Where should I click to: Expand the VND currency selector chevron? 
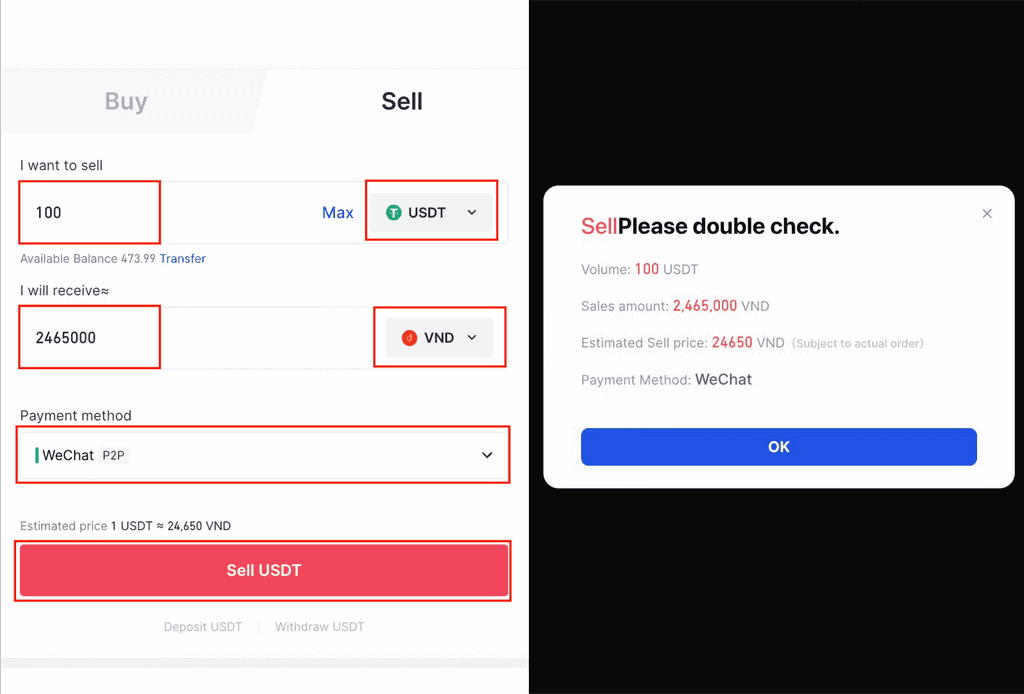click(x=472, y=338)
